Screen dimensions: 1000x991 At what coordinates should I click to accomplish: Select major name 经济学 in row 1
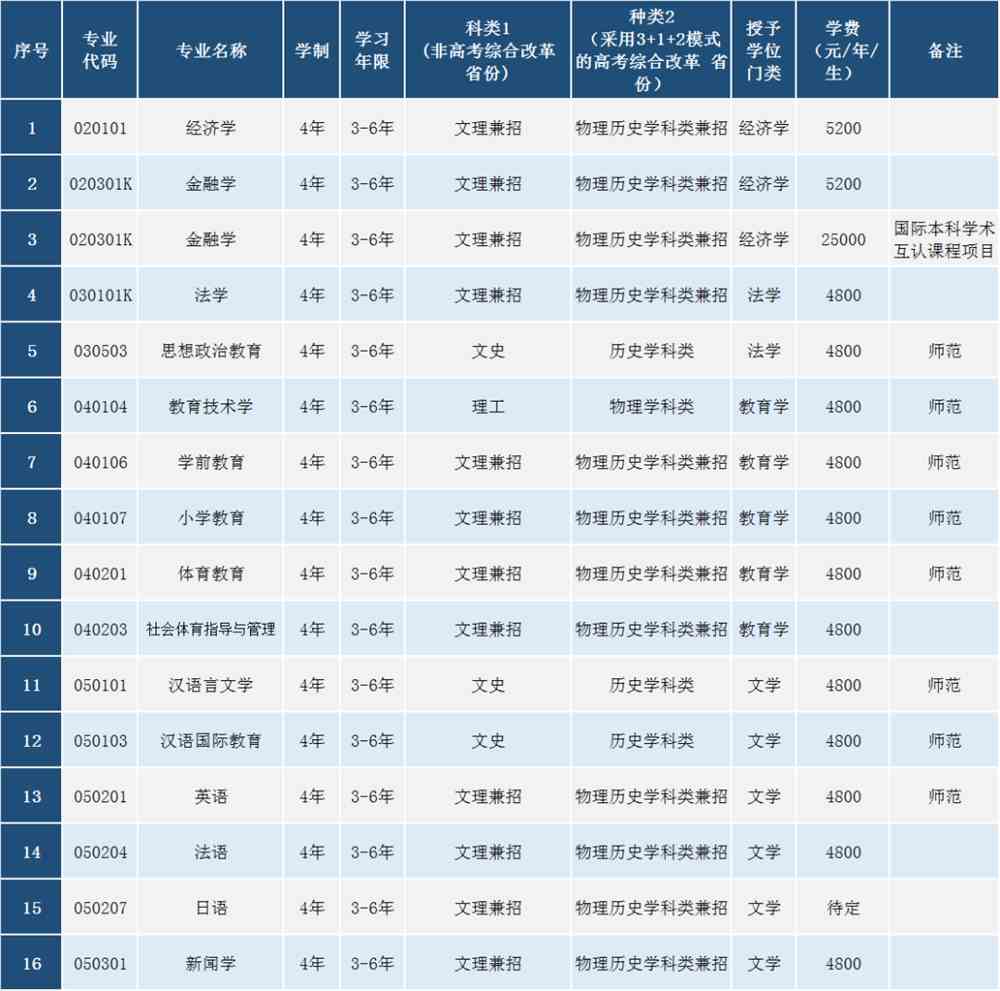tap(210, 128)
